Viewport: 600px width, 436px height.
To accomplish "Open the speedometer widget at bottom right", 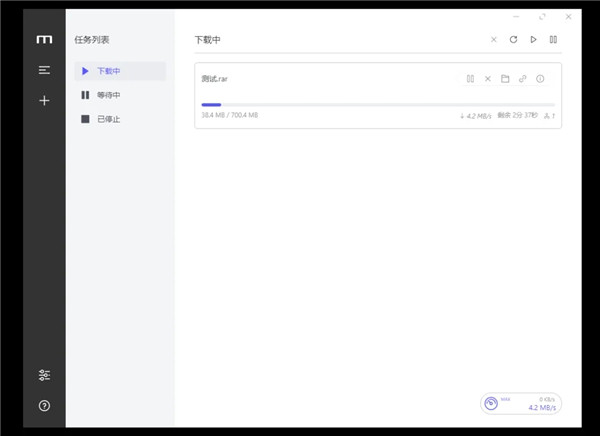I will pyautogui.click(x=521, y=403).
